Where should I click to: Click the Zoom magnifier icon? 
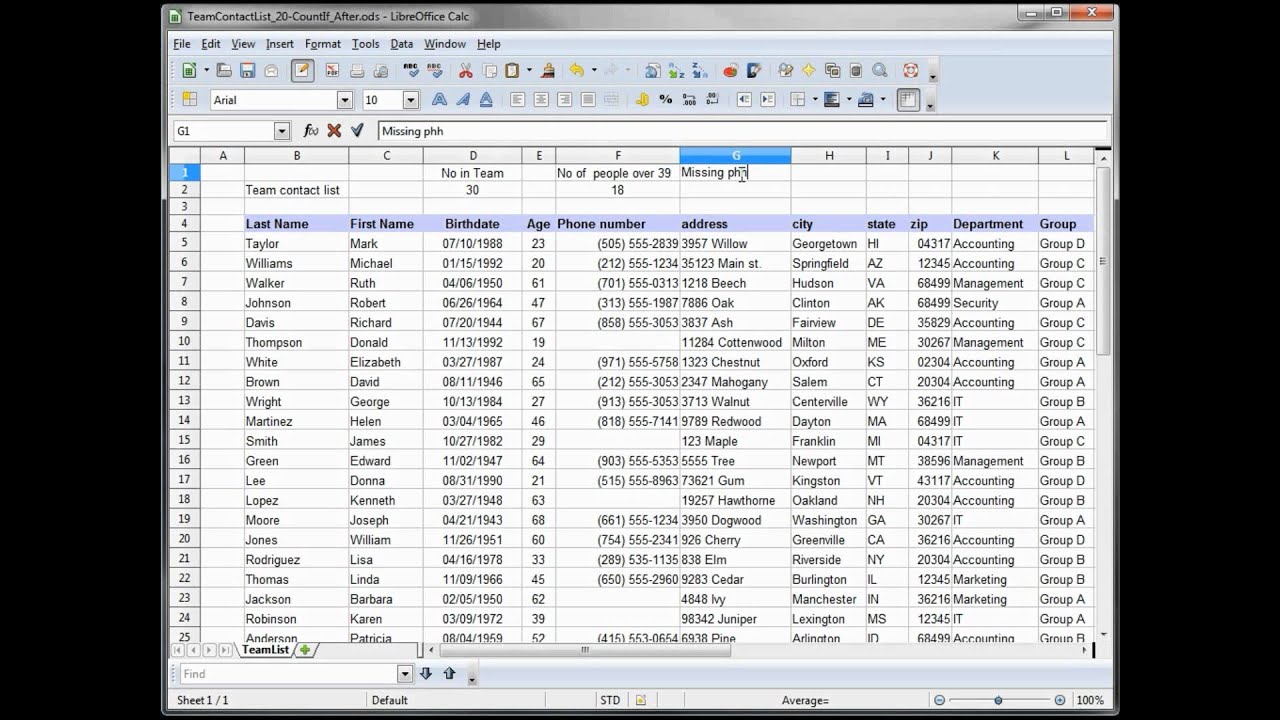coord(880,71)
